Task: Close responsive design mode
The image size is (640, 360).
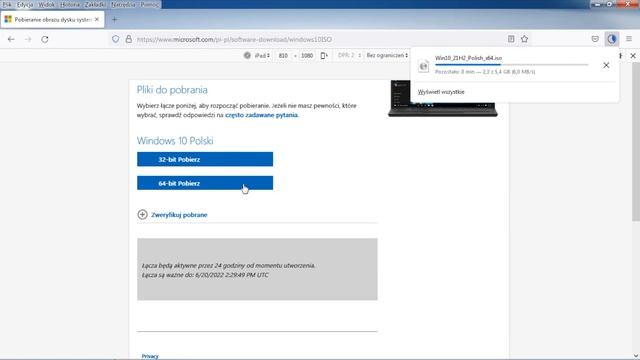Action: tap(633, 56)
